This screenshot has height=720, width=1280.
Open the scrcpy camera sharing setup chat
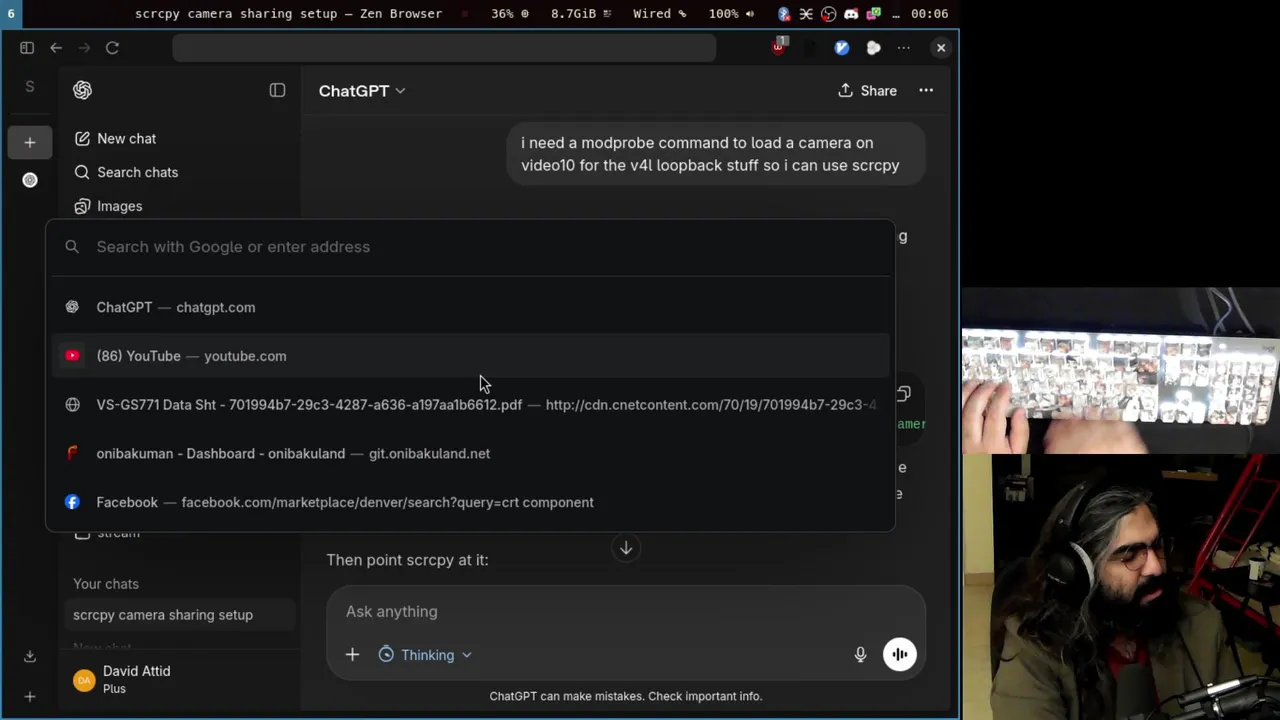click(x=180, y=615)
